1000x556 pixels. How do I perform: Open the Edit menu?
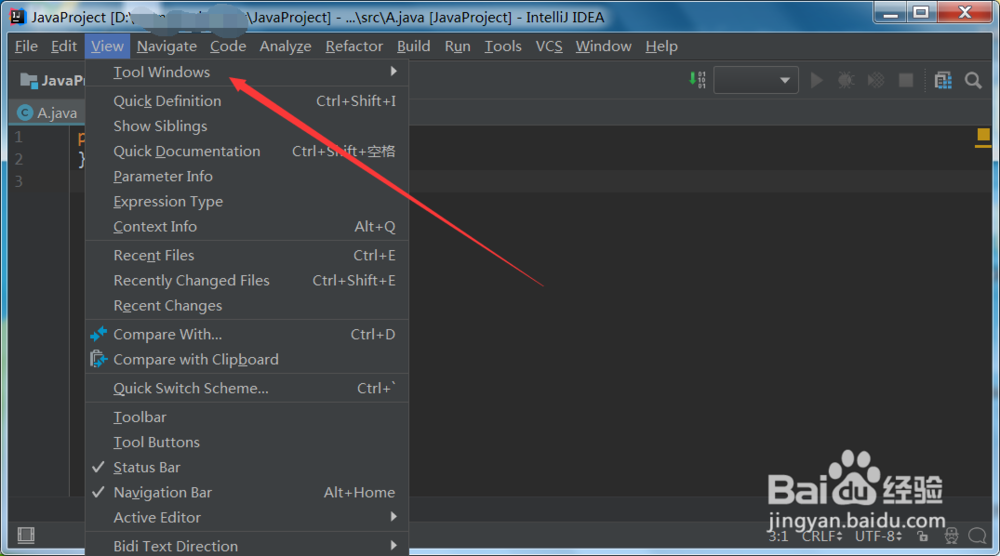click(x=64, y=46)
